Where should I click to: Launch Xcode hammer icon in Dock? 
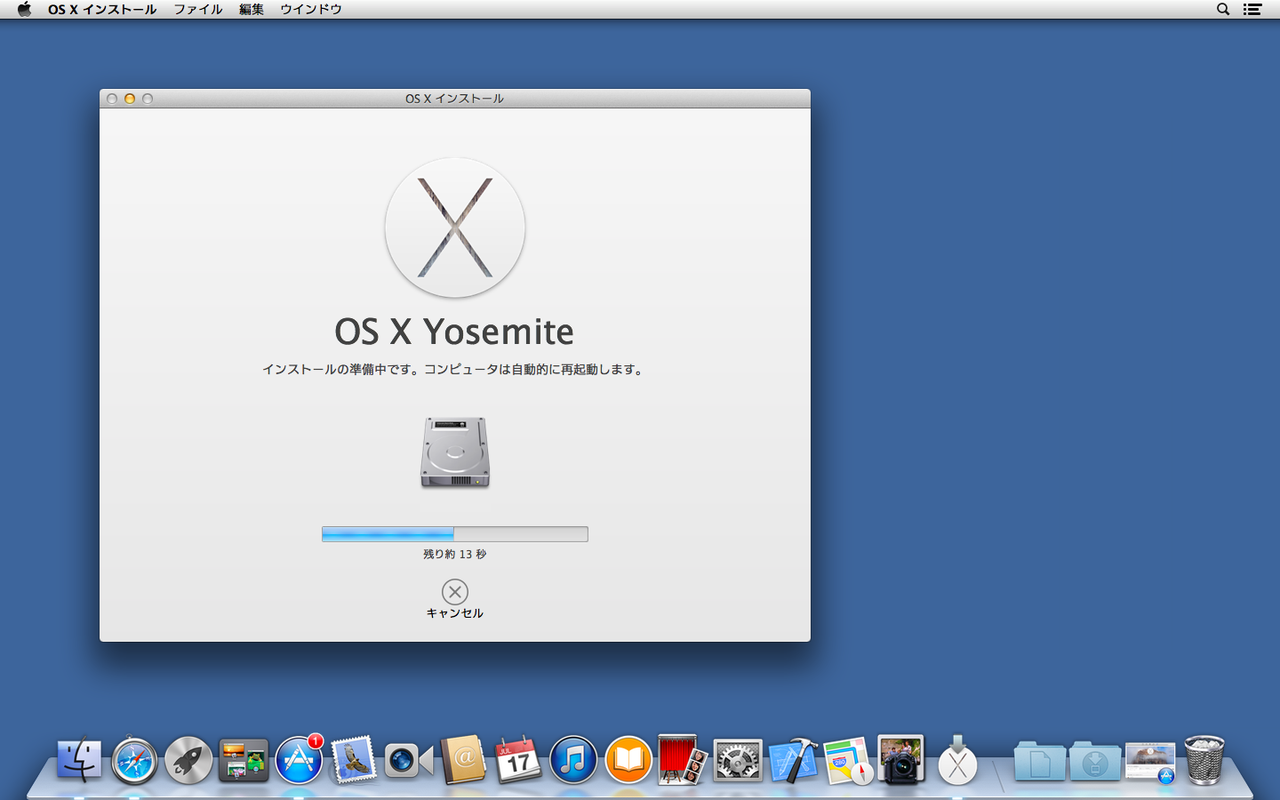tap(793, 760)
